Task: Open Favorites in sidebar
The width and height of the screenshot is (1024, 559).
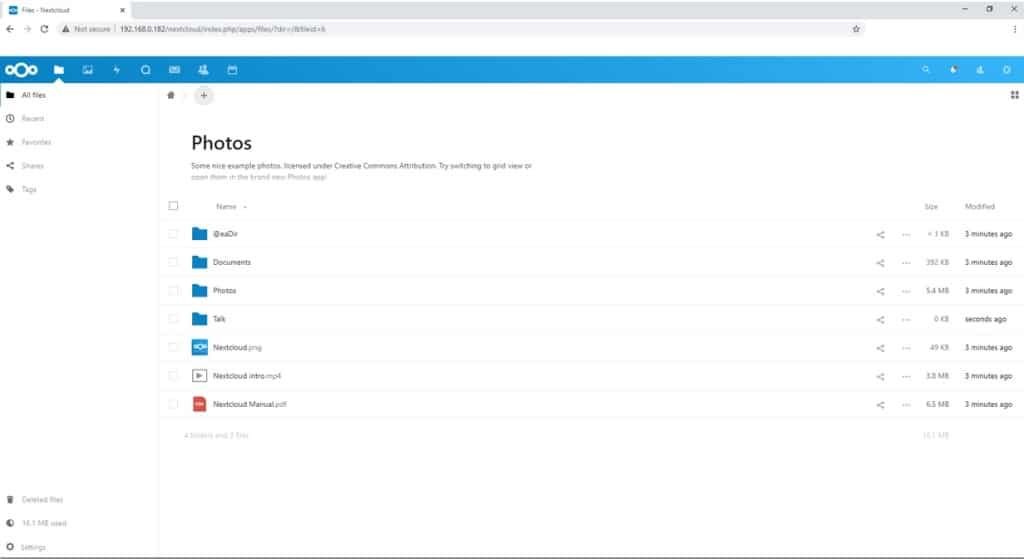Action: tap(36, 142)
